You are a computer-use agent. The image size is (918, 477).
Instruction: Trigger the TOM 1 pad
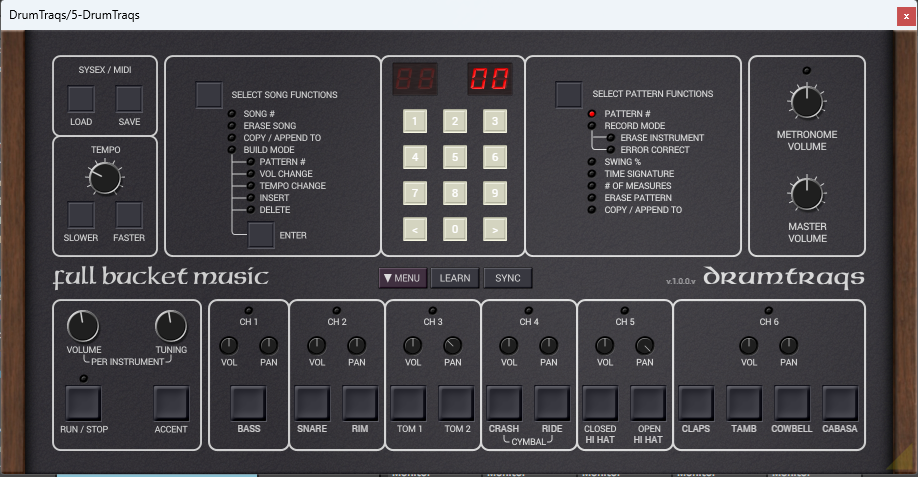[408, 403]
